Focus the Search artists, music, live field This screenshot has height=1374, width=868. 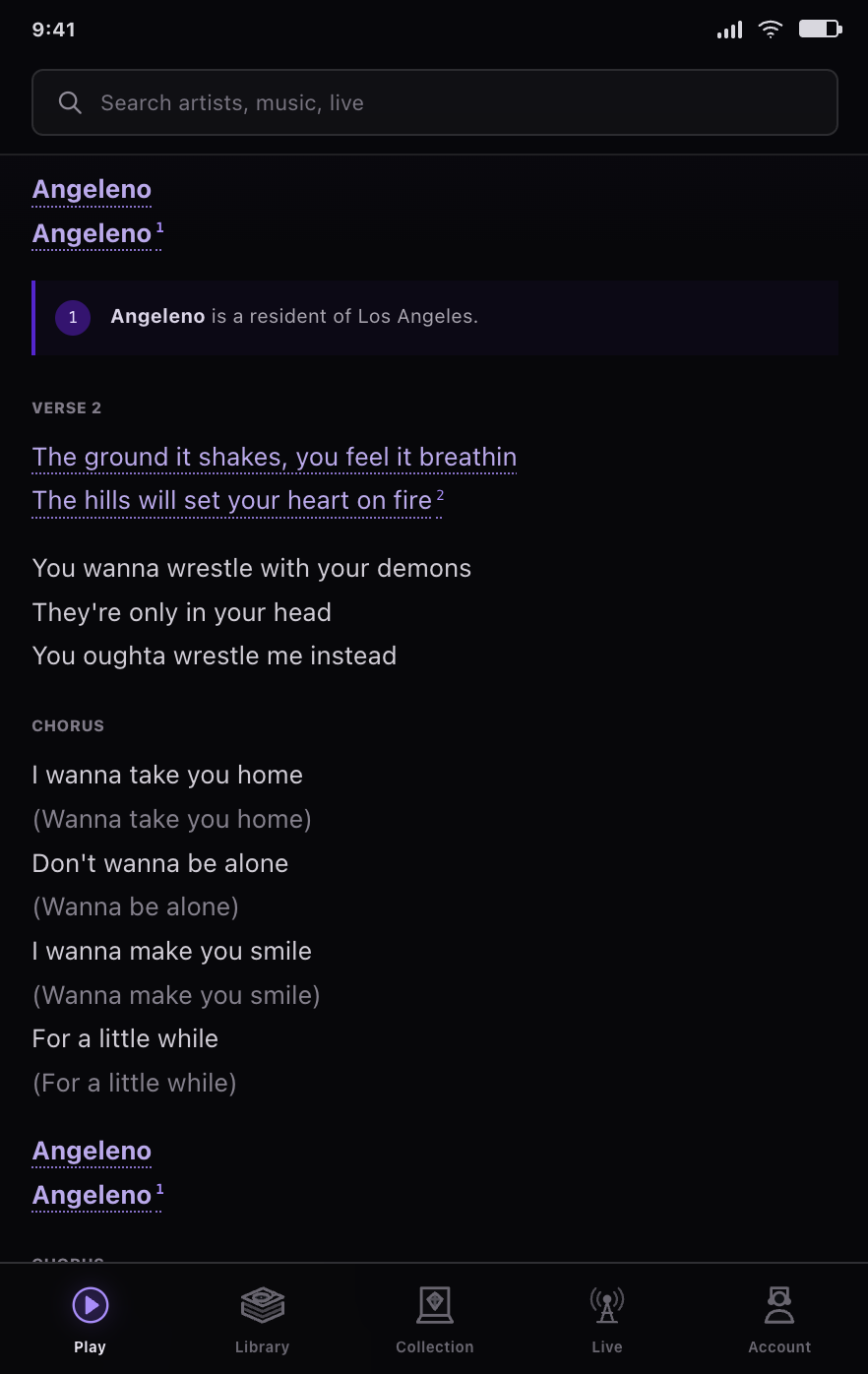[435, 102]
